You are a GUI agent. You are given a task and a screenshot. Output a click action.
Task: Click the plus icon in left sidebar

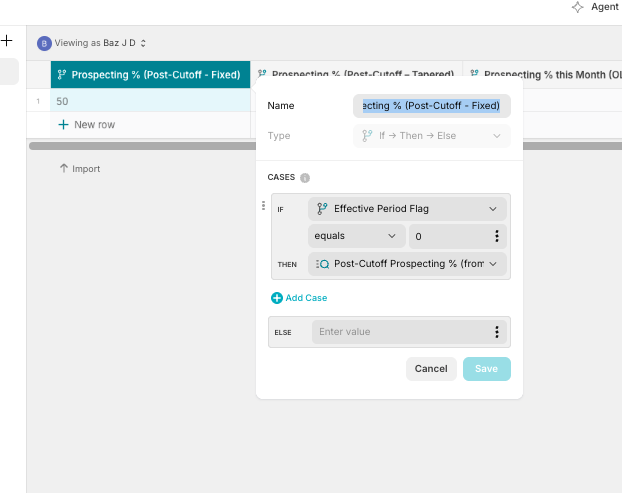coord(6,40)
